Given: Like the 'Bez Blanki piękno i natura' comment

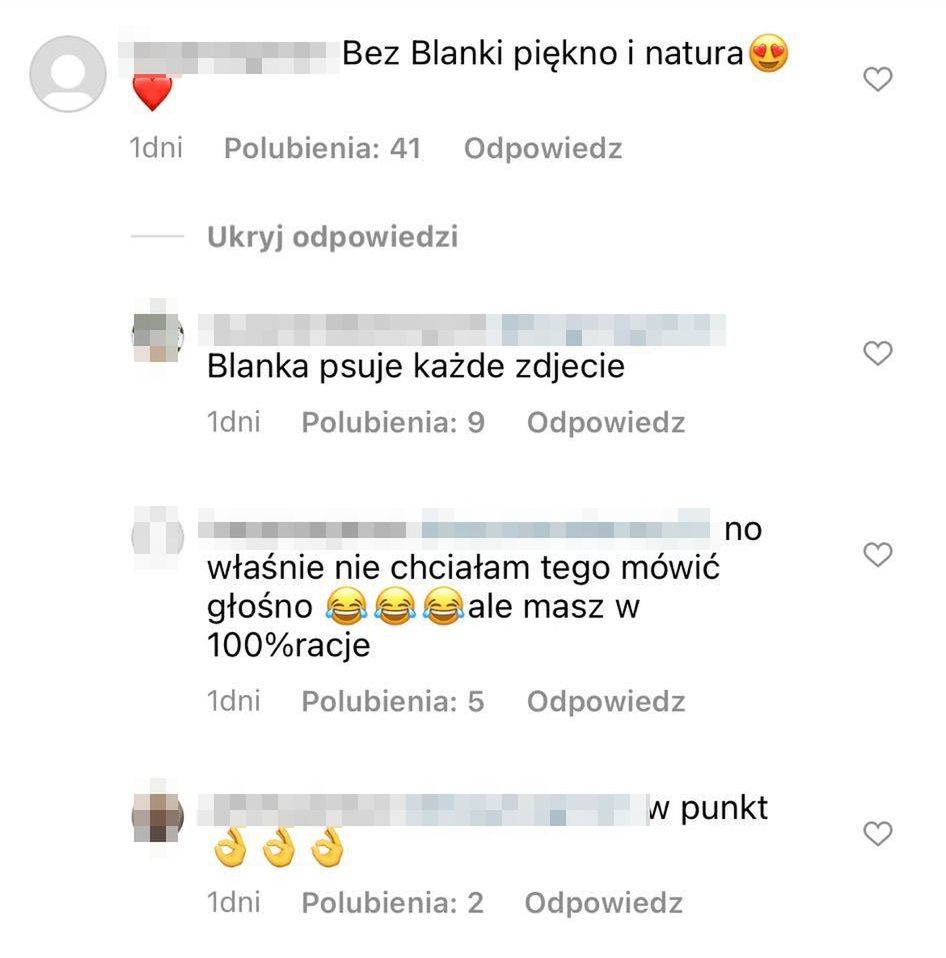Looking at the screenshot, I should pyautogui.click(x=878, y=79).
